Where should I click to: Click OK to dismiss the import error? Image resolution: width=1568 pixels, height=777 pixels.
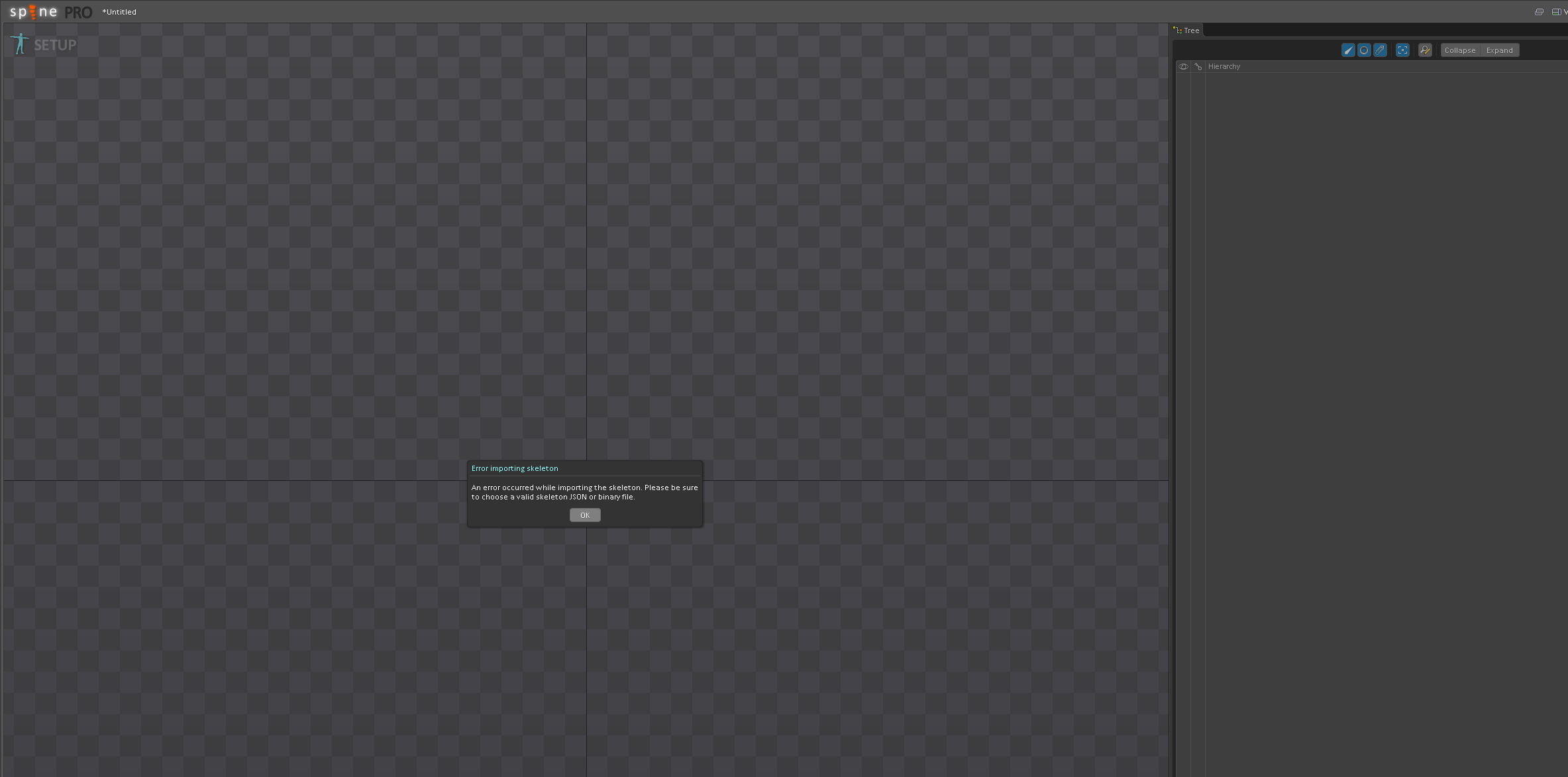tap(584, 515)
